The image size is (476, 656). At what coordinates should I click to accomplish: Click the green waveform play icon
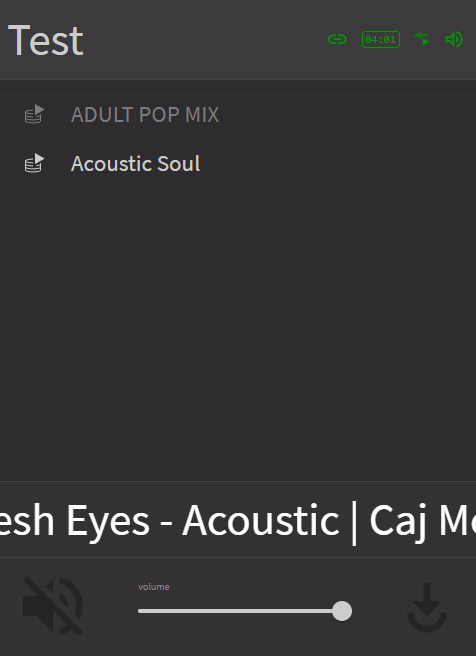pos(422,38)
